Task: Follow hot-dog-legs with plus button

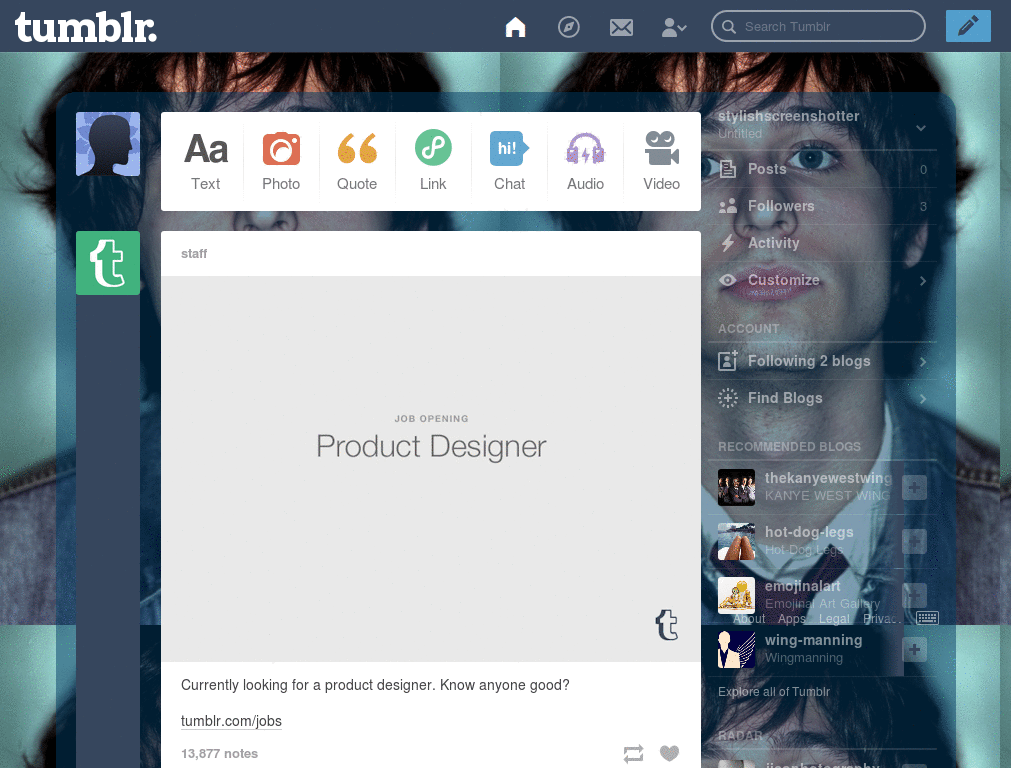Action: coord(914,541)
